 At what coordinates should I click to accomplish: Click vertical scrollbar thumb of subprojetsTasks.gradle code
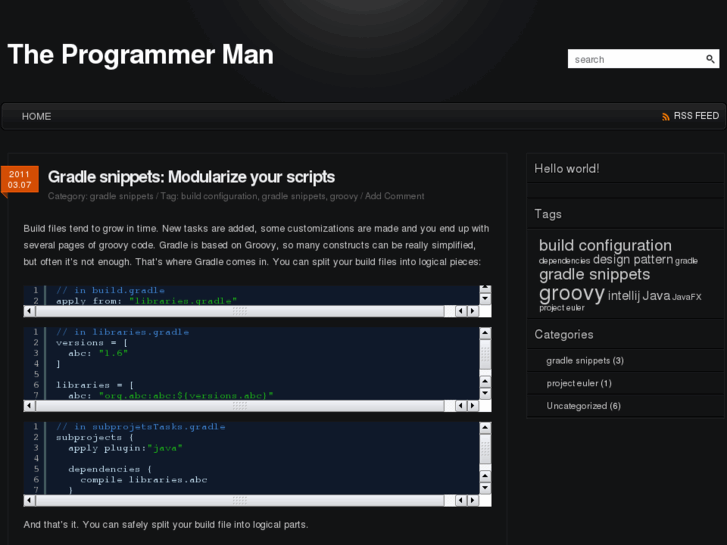click(485, 449)
